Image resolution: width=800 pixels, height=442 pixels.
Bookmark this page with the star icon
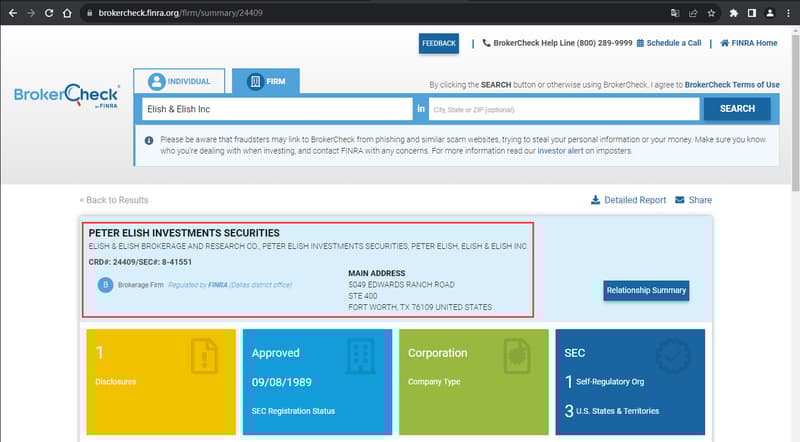coord(711,13)
